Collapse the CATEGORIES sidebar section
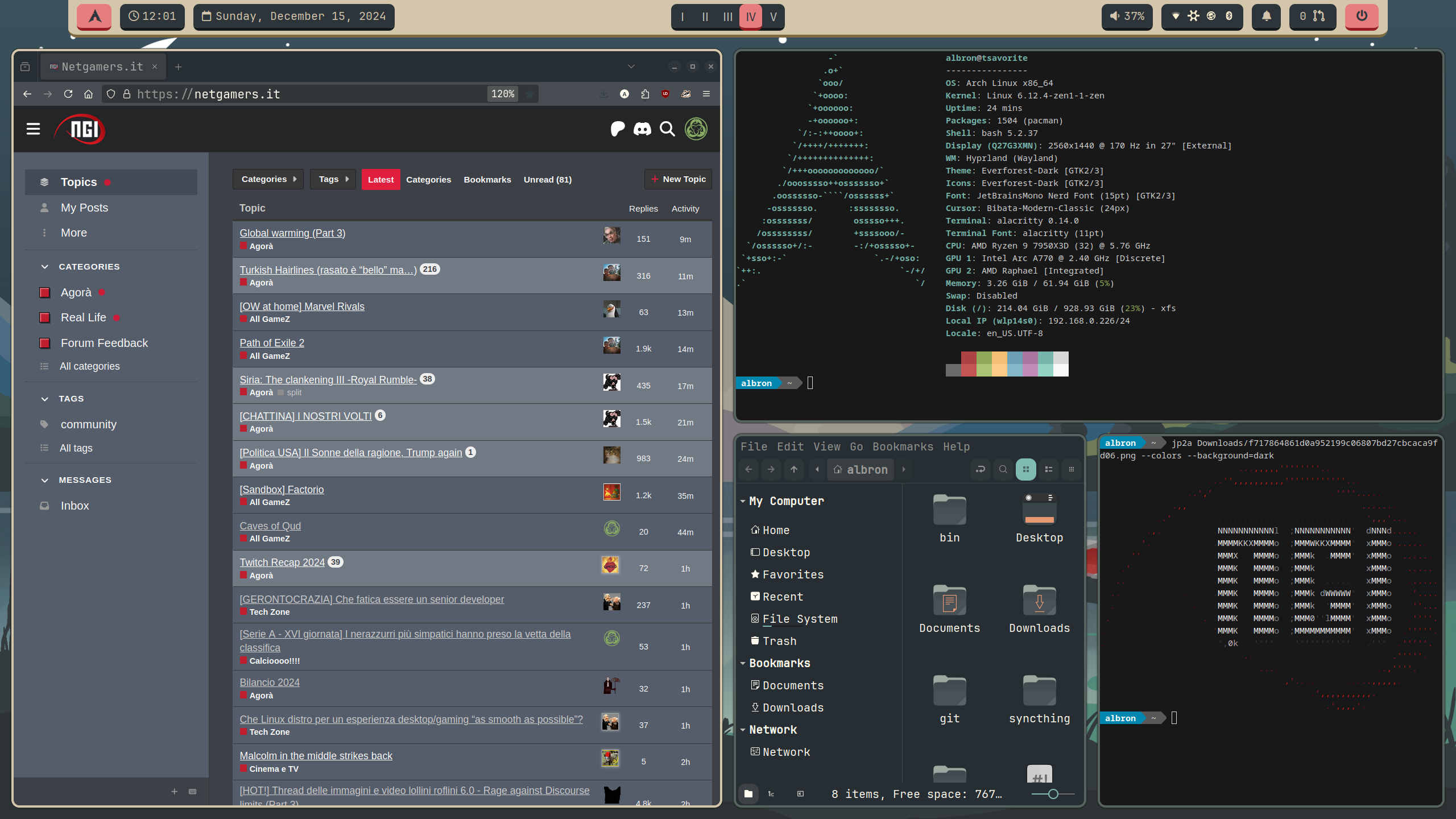1456x819 pixels. pos(44,267)
